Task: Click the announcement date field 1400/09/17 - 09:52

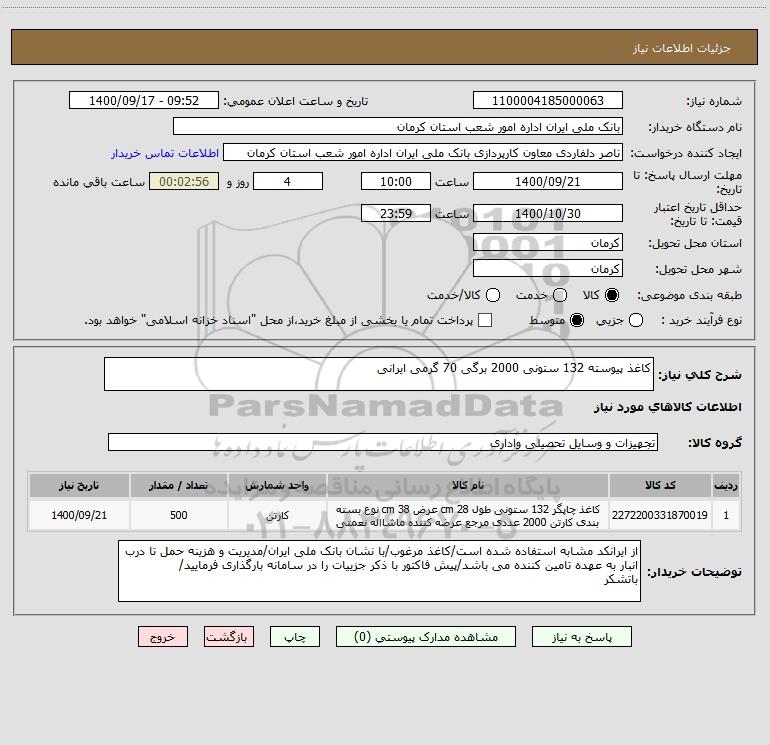Action: point(144,101)
